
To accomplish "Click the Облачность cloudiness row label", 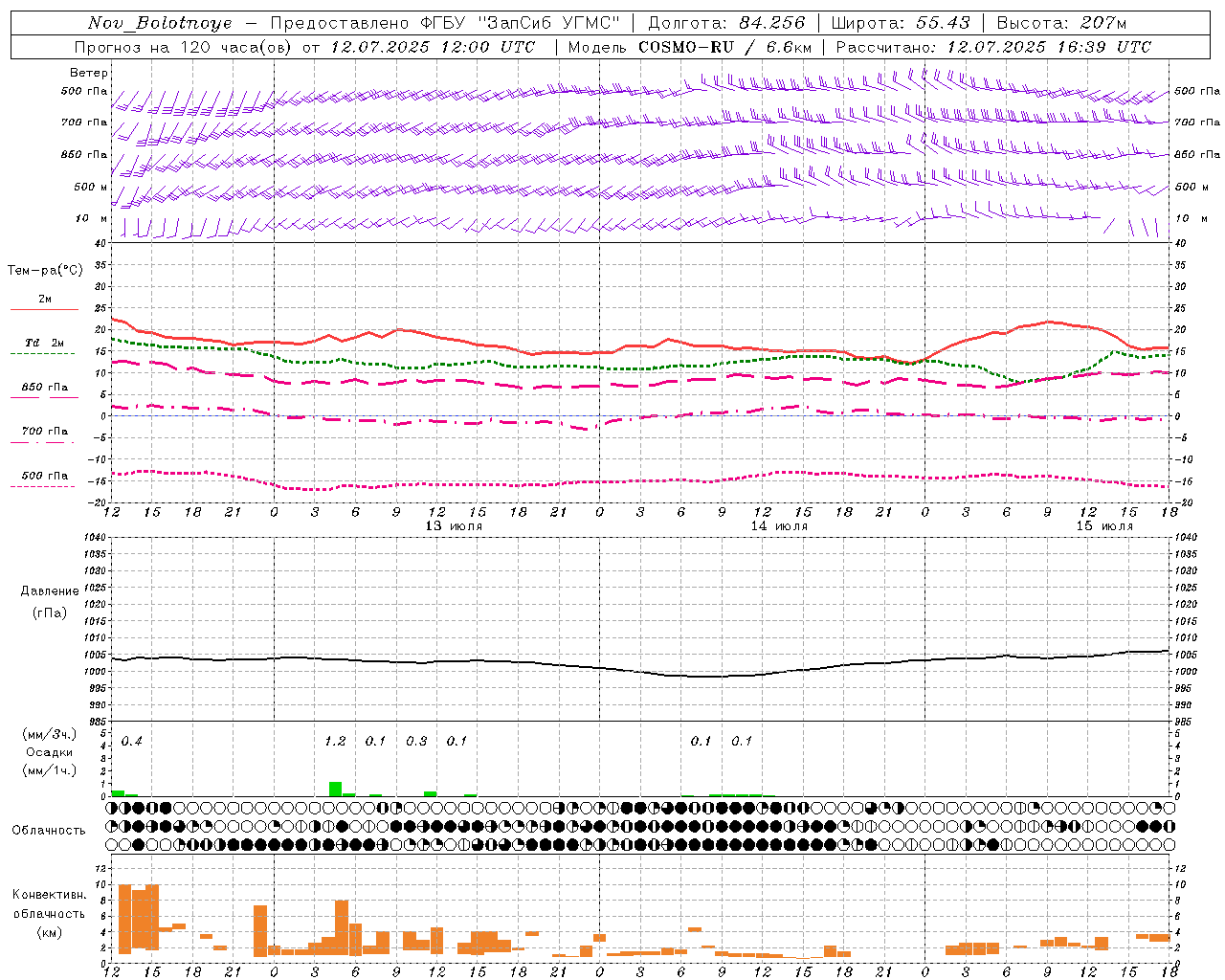I will pyautogui.click(x=49, y=830).
